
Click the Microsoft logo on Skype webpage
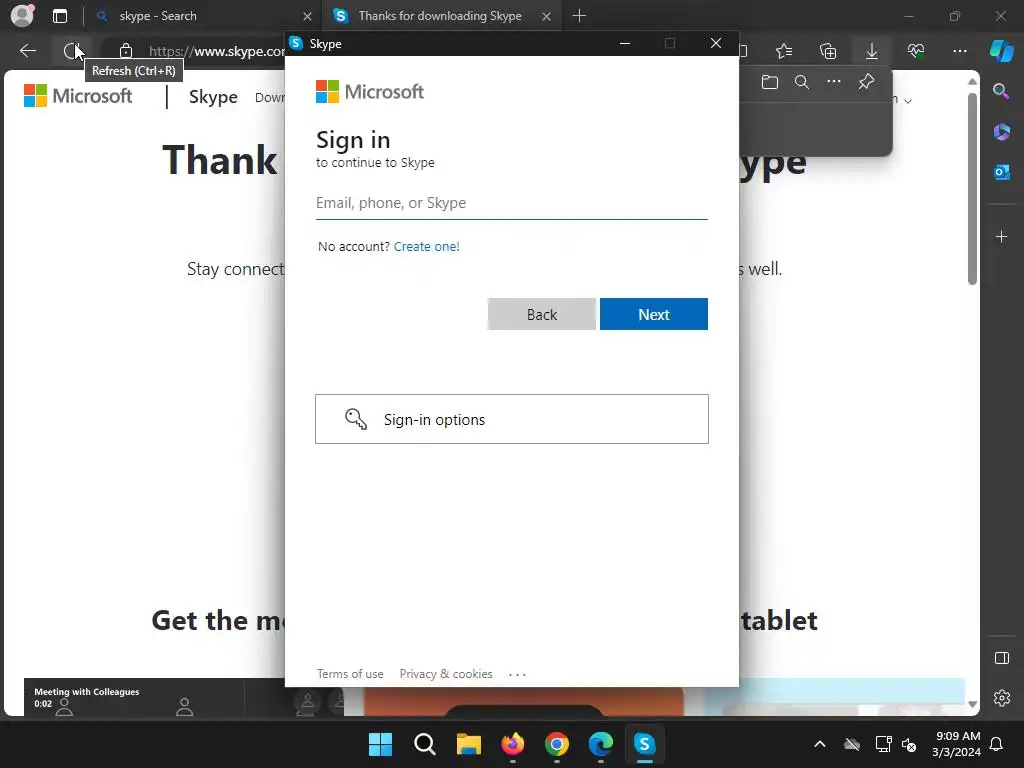point(78,96)
